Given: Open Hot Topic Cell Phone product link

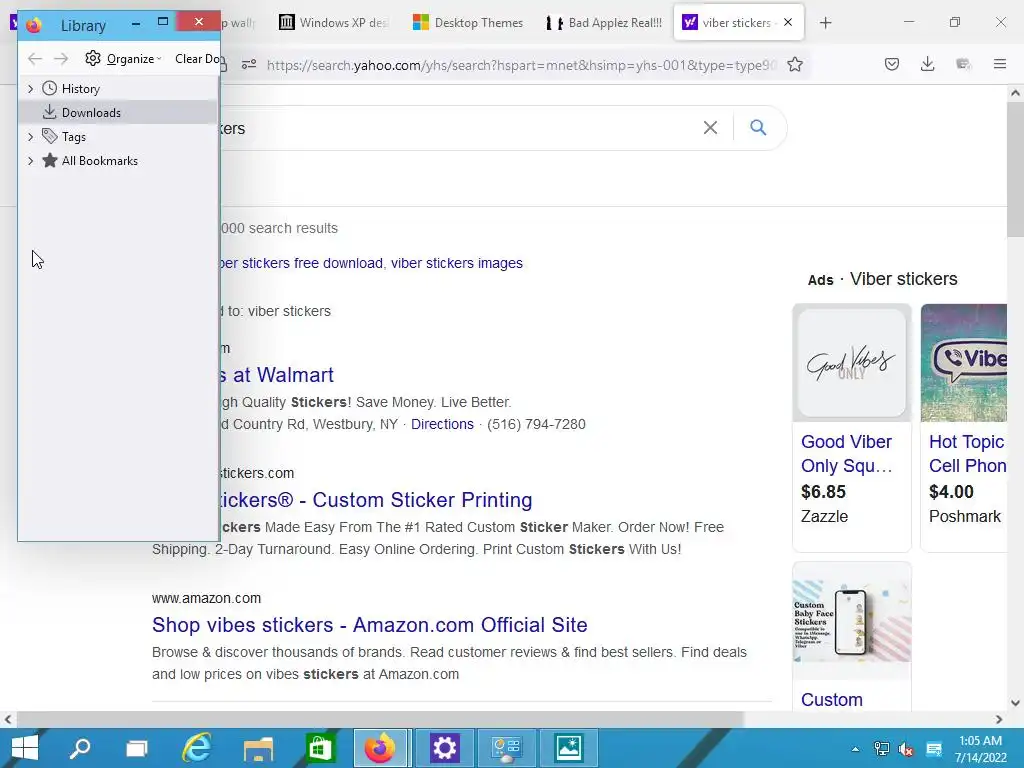Looking at the screenshot, I should pyautogui.click(x=967, y=454).
